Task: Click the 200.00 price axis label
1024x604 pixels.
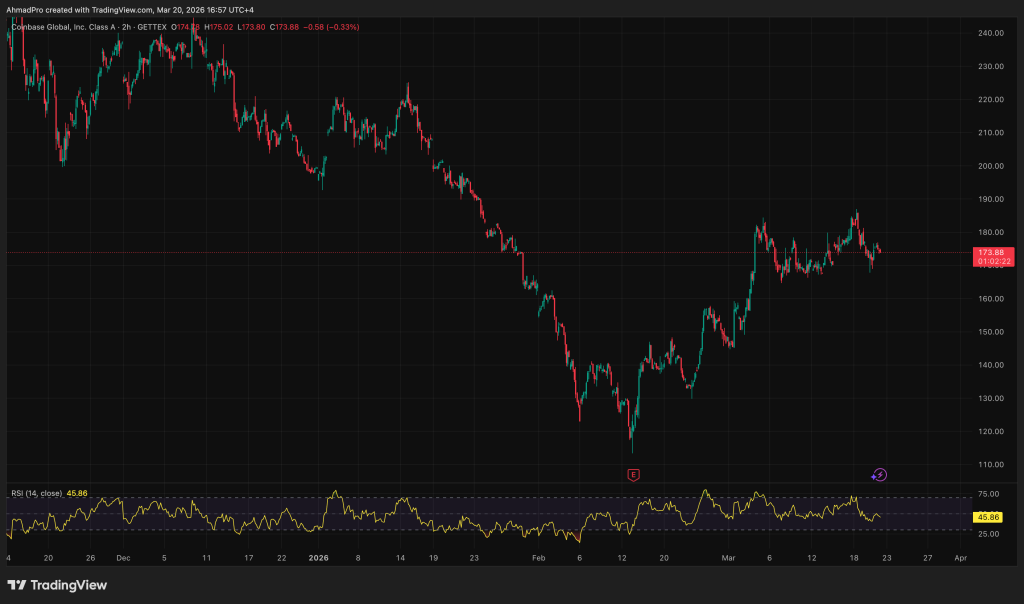Action: (x=991, y=166)
